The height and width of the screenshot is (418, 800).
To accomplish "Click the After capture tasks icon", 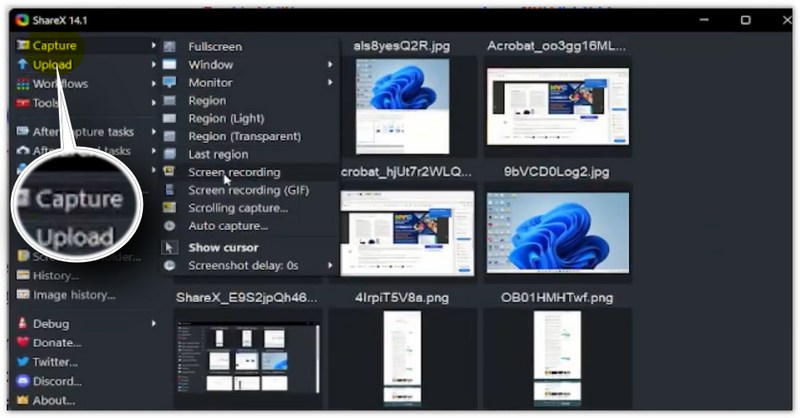I will 23,131.
